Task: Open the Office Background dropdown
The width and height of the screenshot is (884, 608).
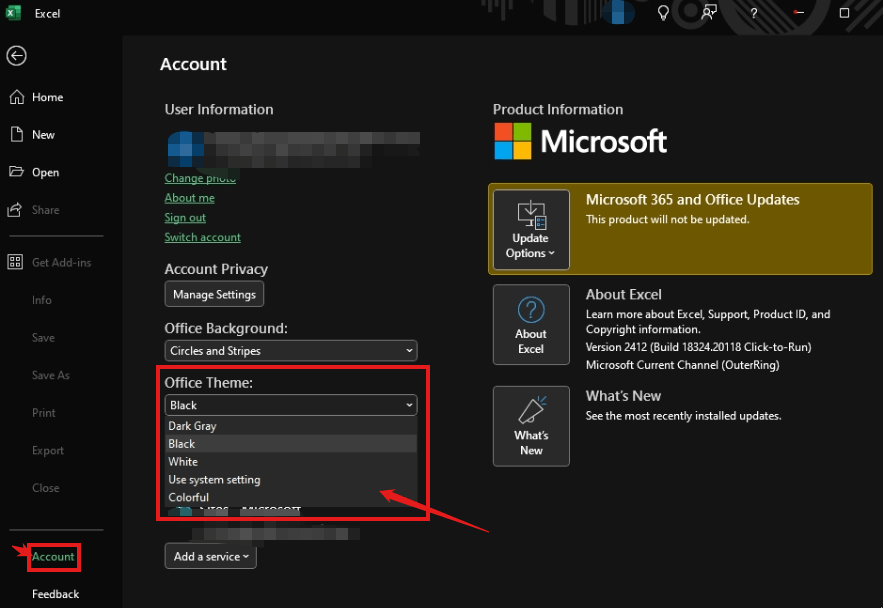Action: click(x=291, y=351)
